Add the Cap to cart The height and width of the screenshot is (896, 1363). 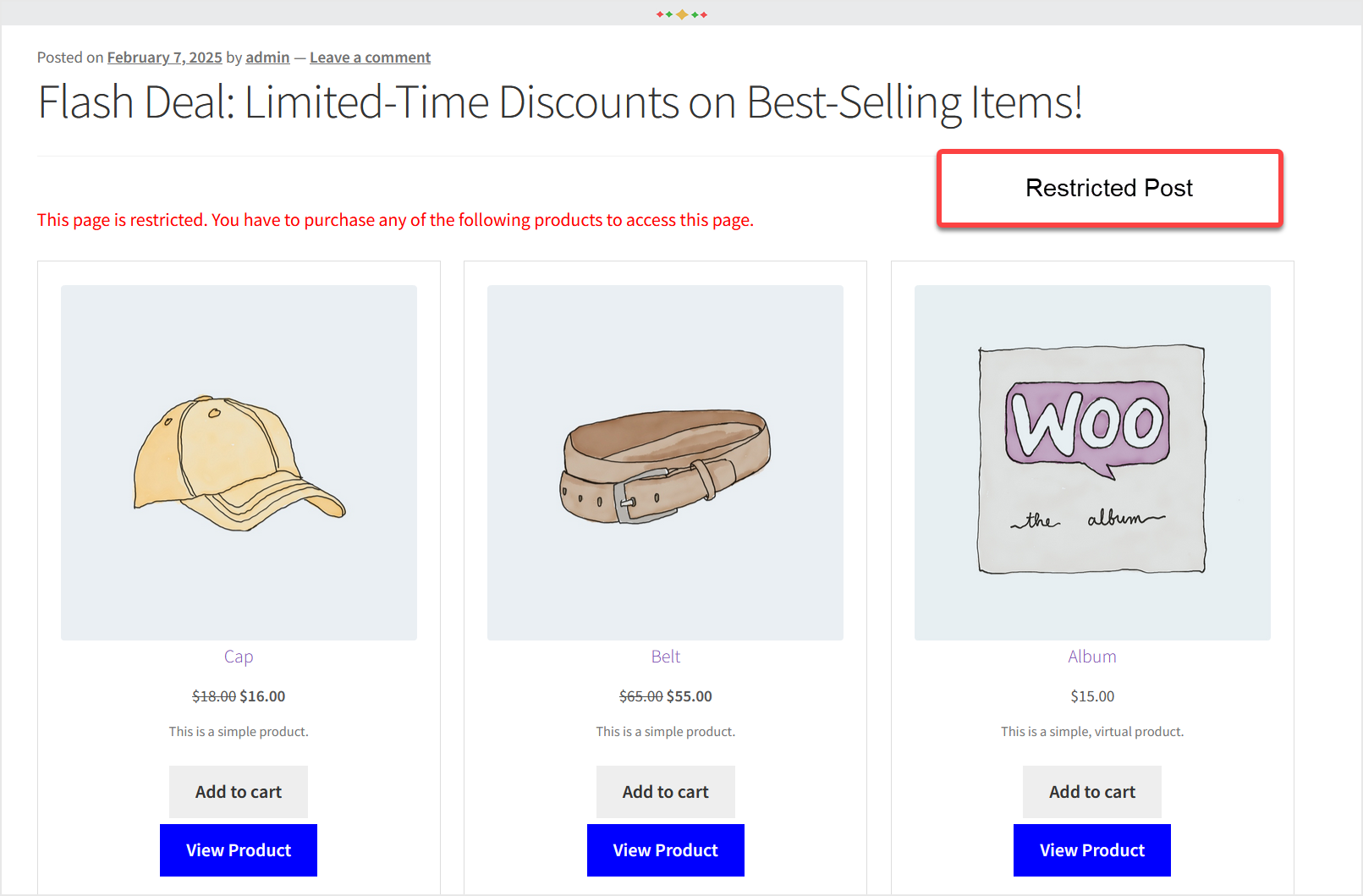(x=238, y=791)
